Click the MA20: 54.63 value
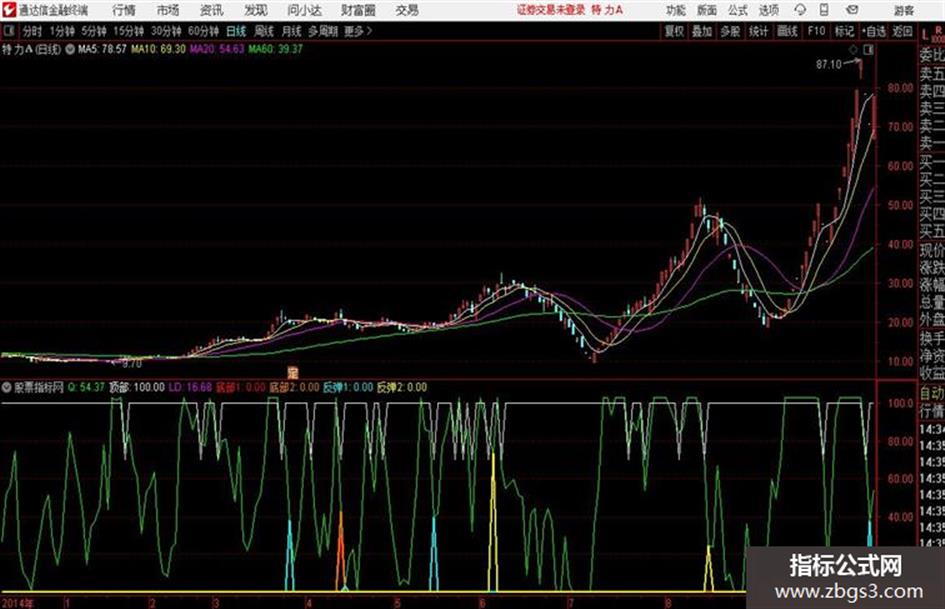 pyautogui.click(x=217, y=49)
